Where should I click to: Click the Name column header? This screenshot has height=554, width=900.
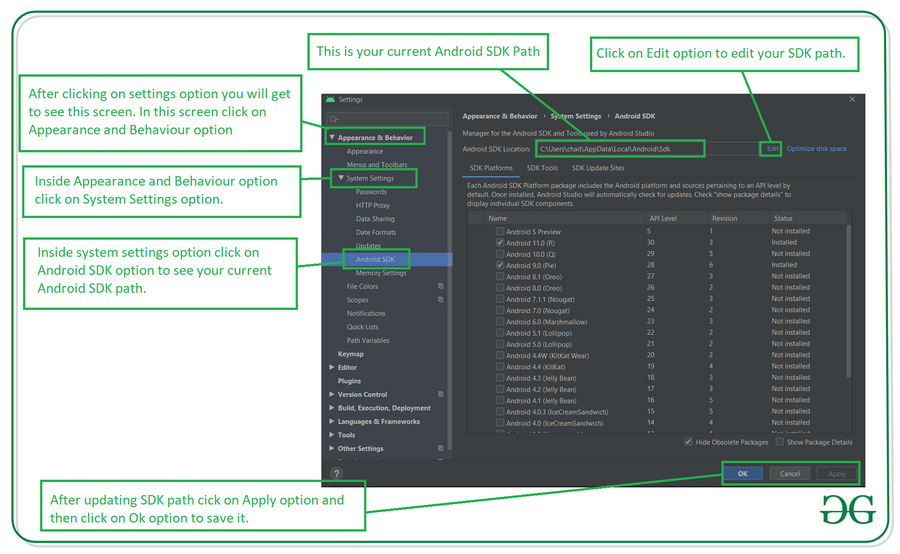tap(497, 218)
